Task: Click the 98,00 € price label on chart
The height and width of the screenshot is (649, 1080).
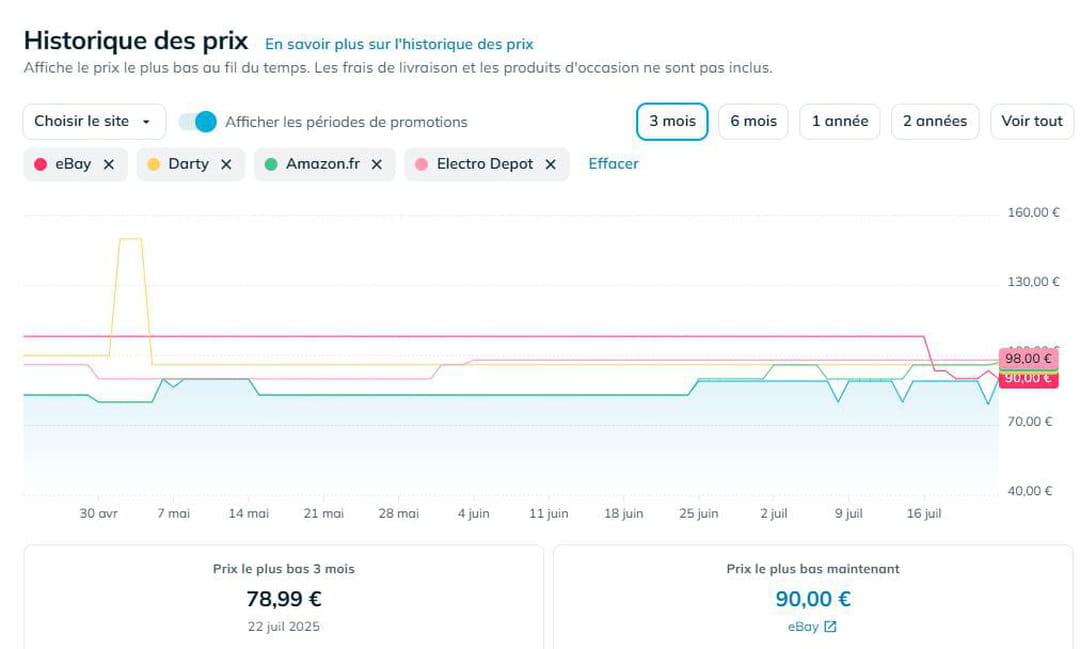Action: tap(1028, 358)
